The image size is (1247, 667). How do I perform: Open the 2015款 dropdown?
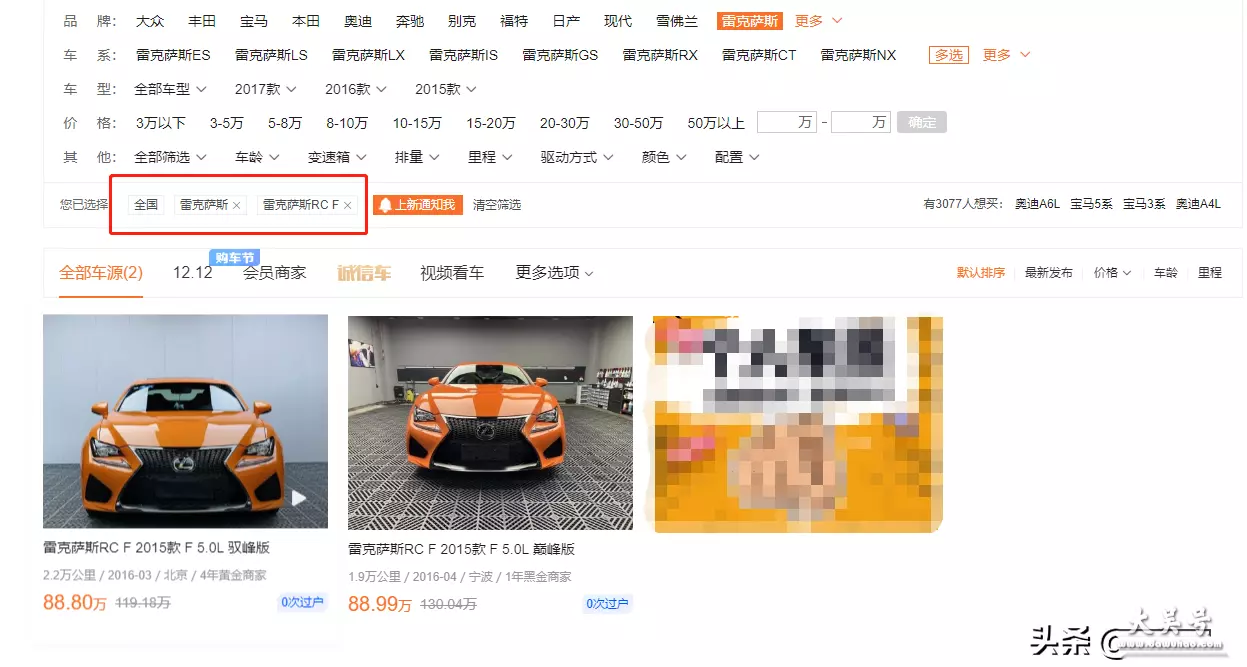[x=446, y=89]
